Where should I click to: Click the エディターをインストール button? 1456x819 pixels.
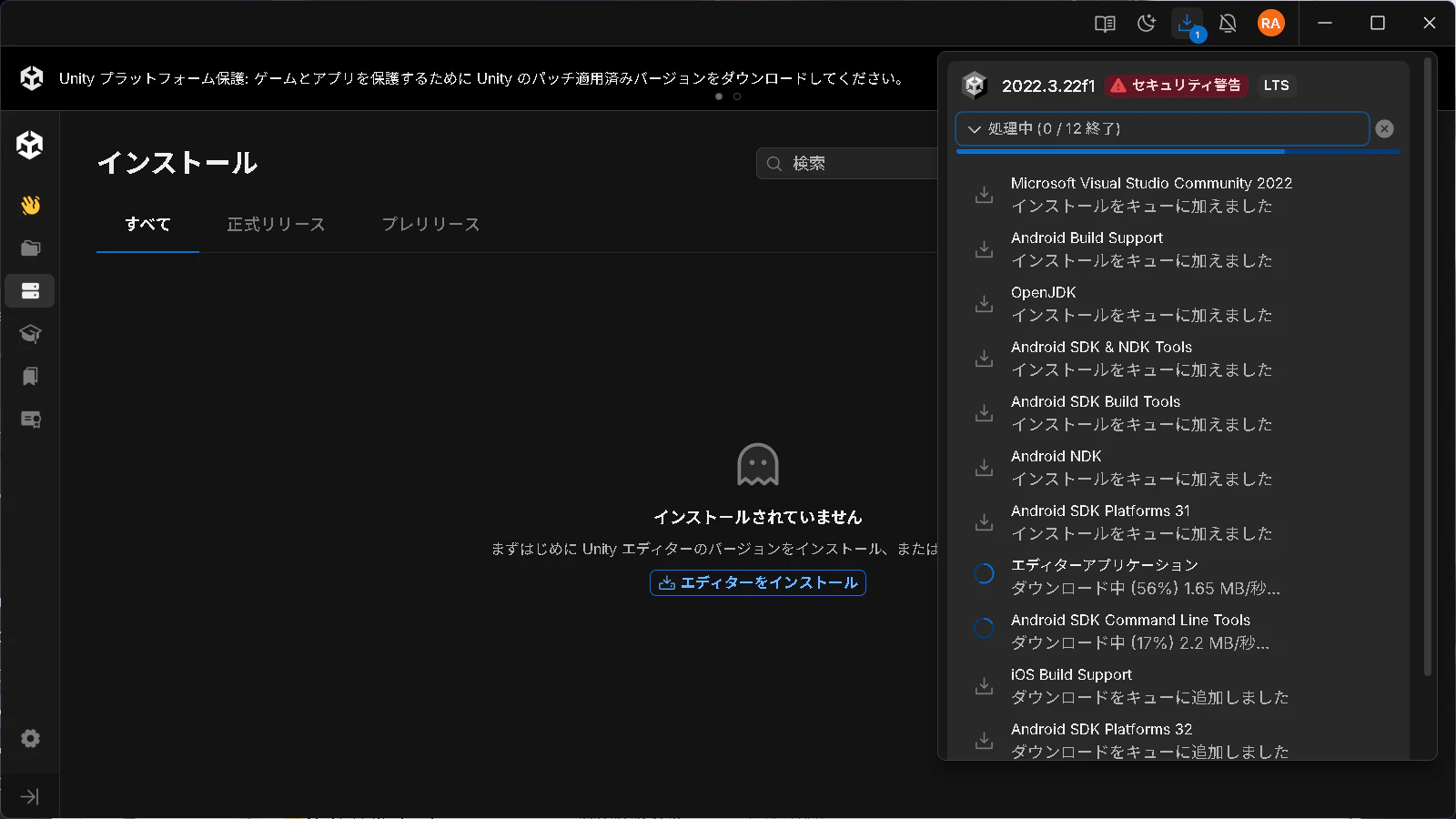point(758,583)
